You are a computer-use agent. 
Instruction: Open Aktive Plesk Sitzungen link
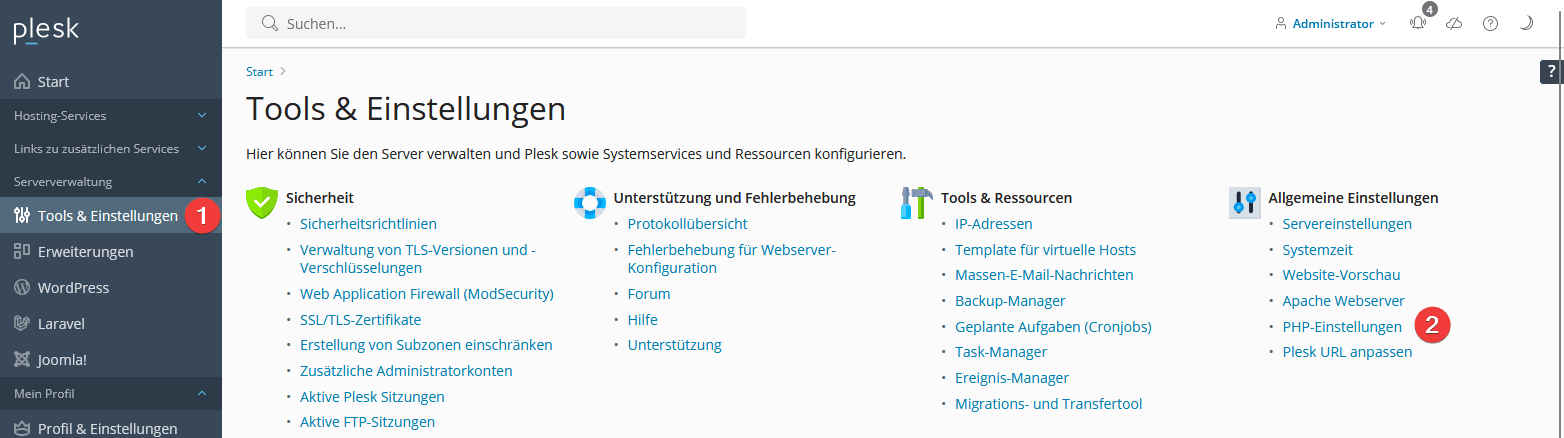372,397
